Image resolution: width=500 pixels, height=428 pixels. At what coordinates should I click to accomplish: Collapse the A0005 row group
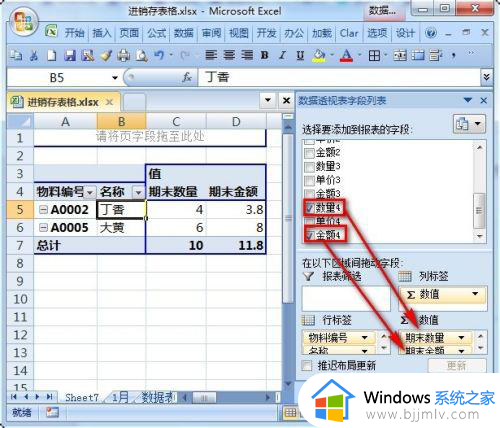pyautogui.click(x=43, y=227)
